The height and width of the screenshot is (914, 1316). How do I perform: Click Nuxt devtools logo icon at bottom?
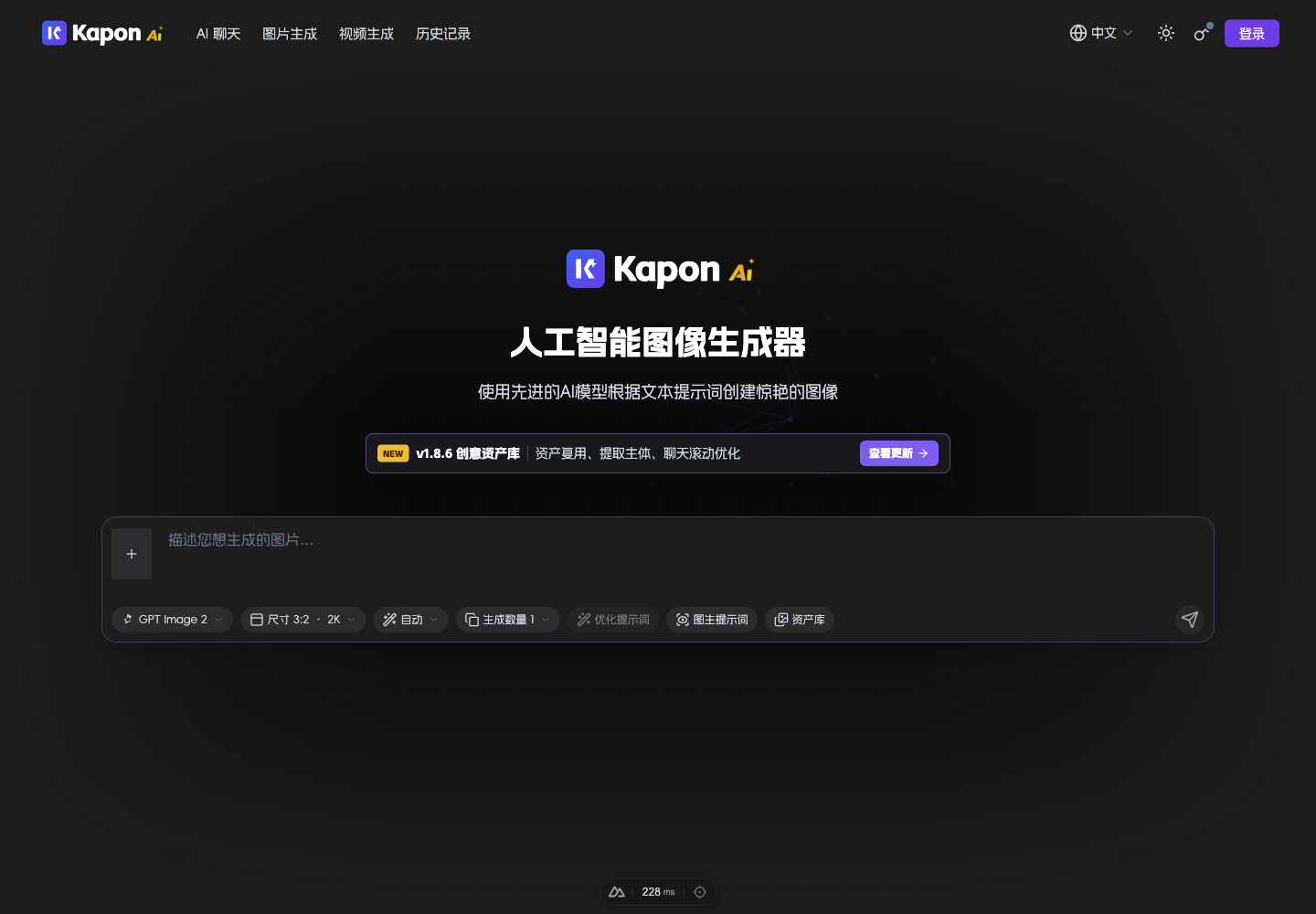[x=617, y=892]
